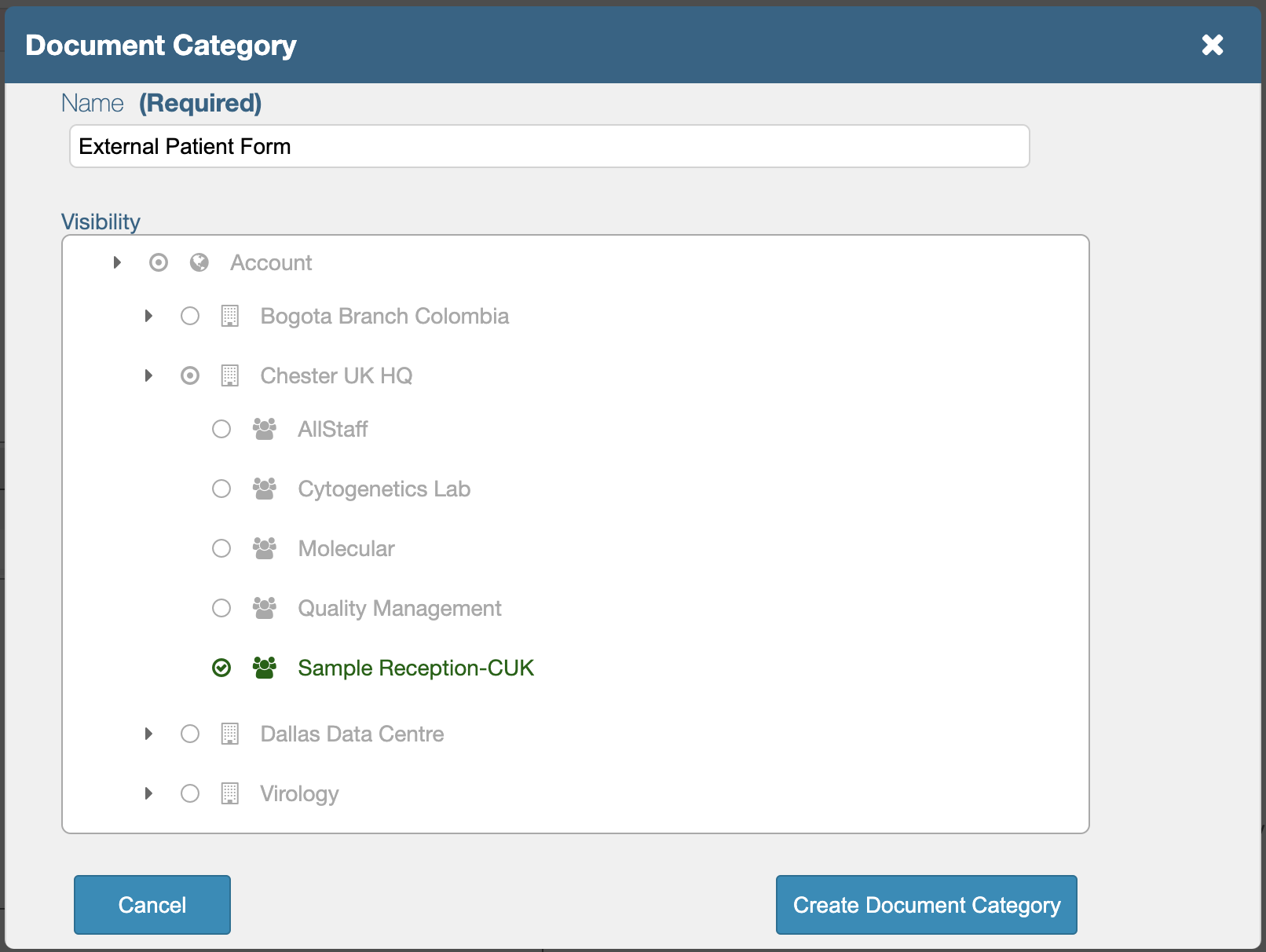
Task: Deselect the checked Sample Reception-CUK radio
Action: click(221, 668)
